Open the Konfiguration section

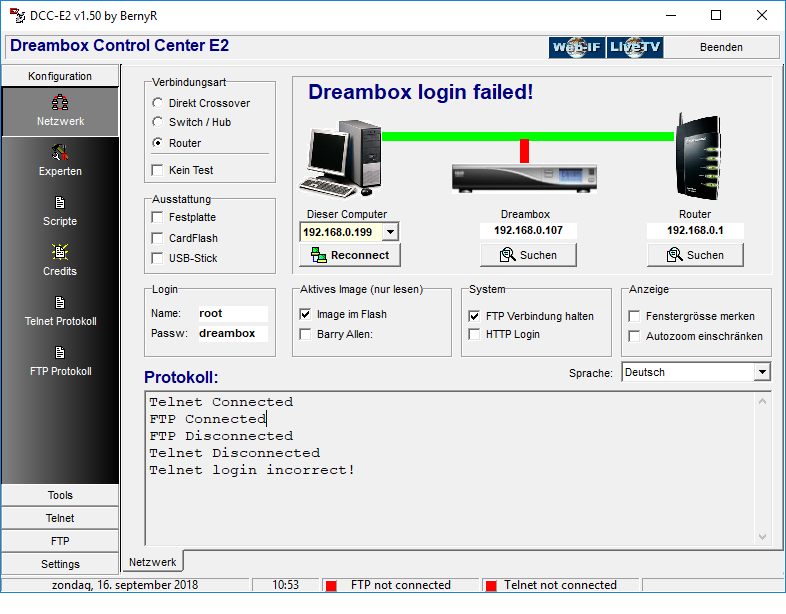[x=60, y=76]
